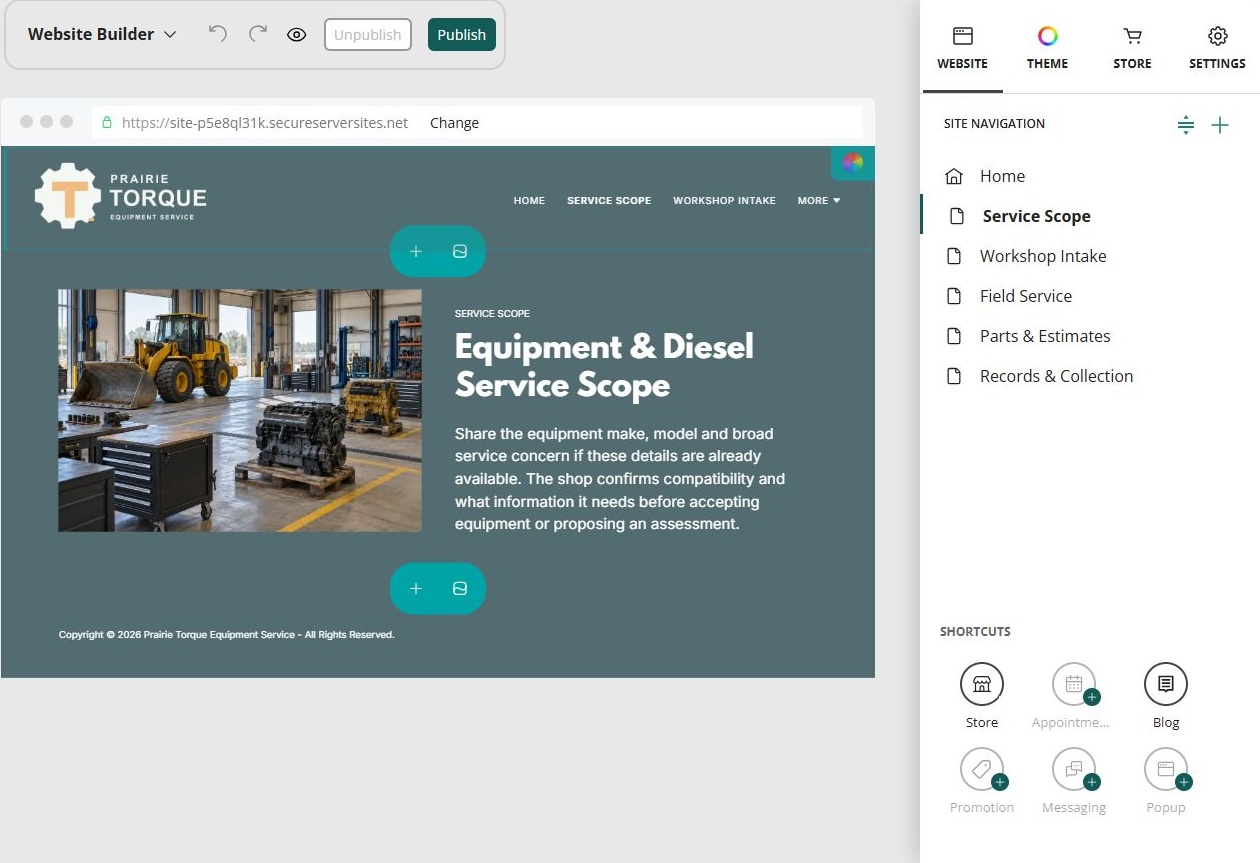Click layout icon in lower section pill
The image size is (1260, 863).
click(x=460, y=588)
